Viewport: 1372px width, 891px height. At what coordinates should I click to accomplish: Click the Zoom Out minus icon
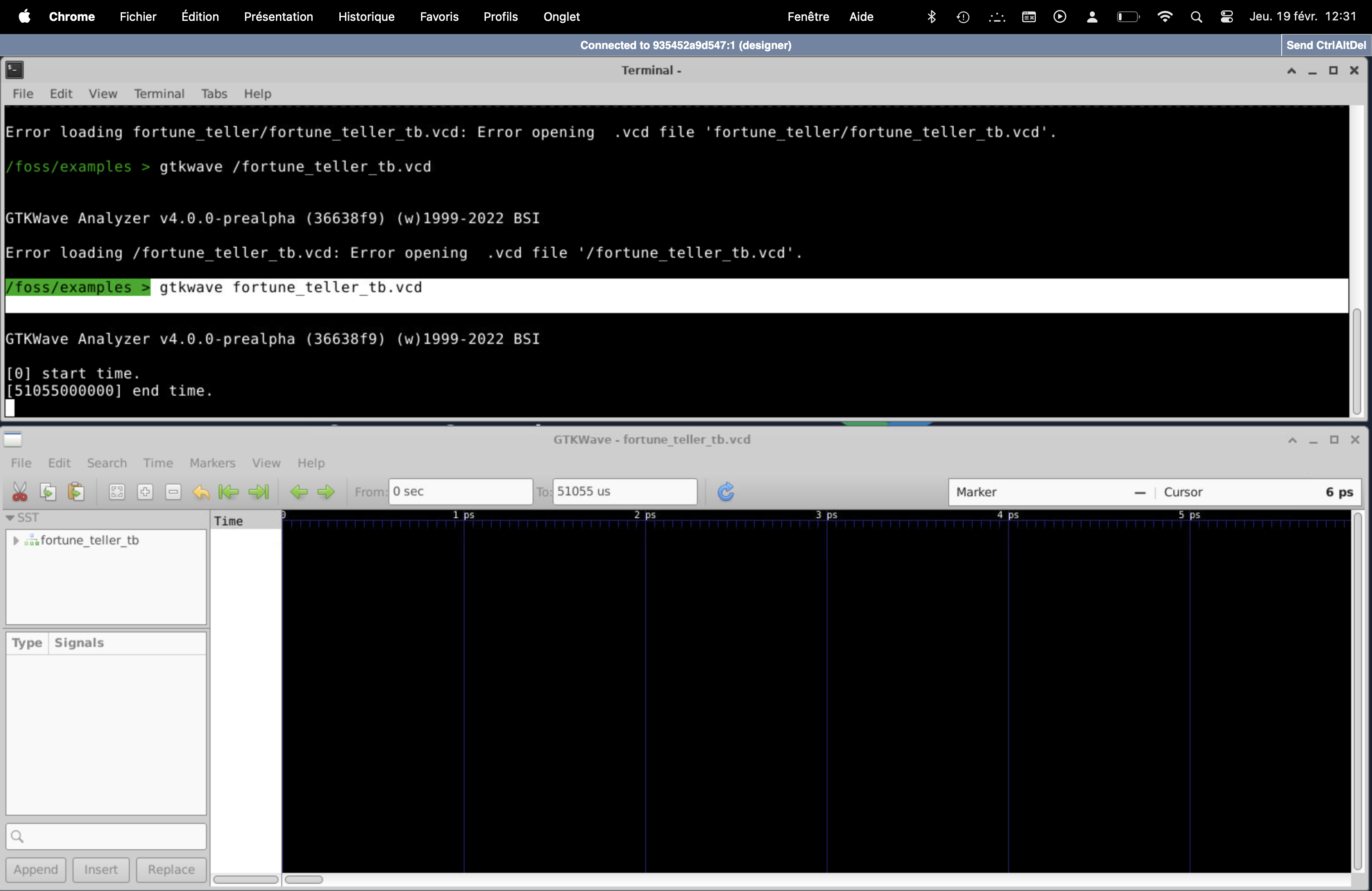click(173, 492)
